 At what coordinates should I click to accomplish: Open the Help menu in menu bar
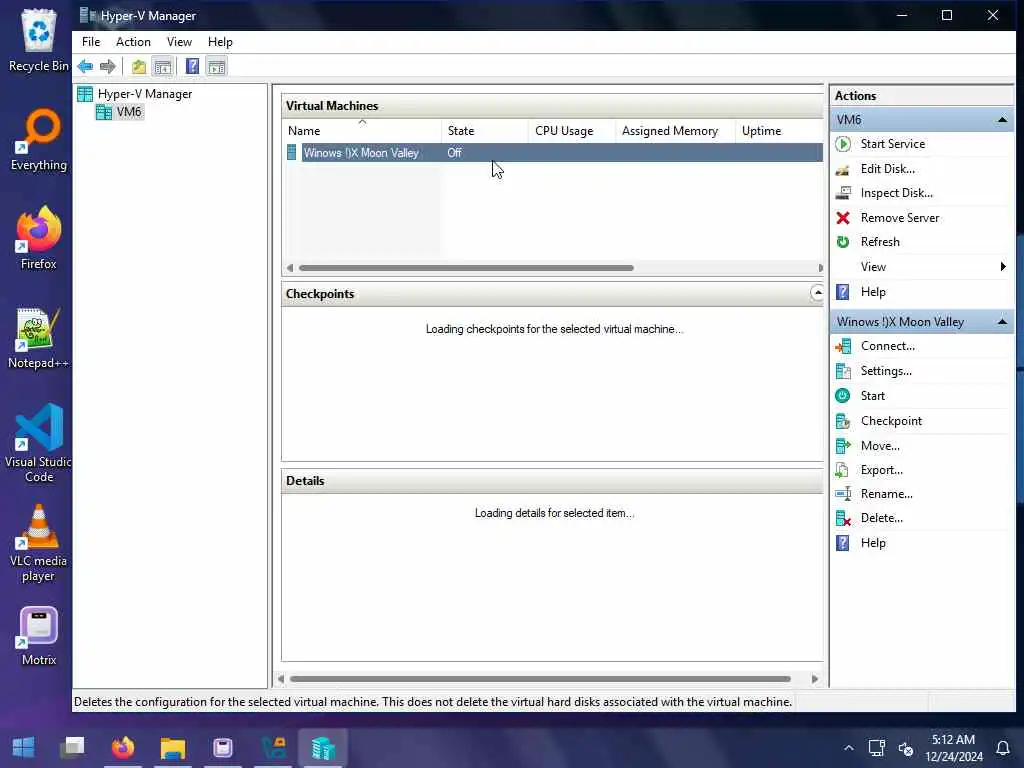click(220, 42)
